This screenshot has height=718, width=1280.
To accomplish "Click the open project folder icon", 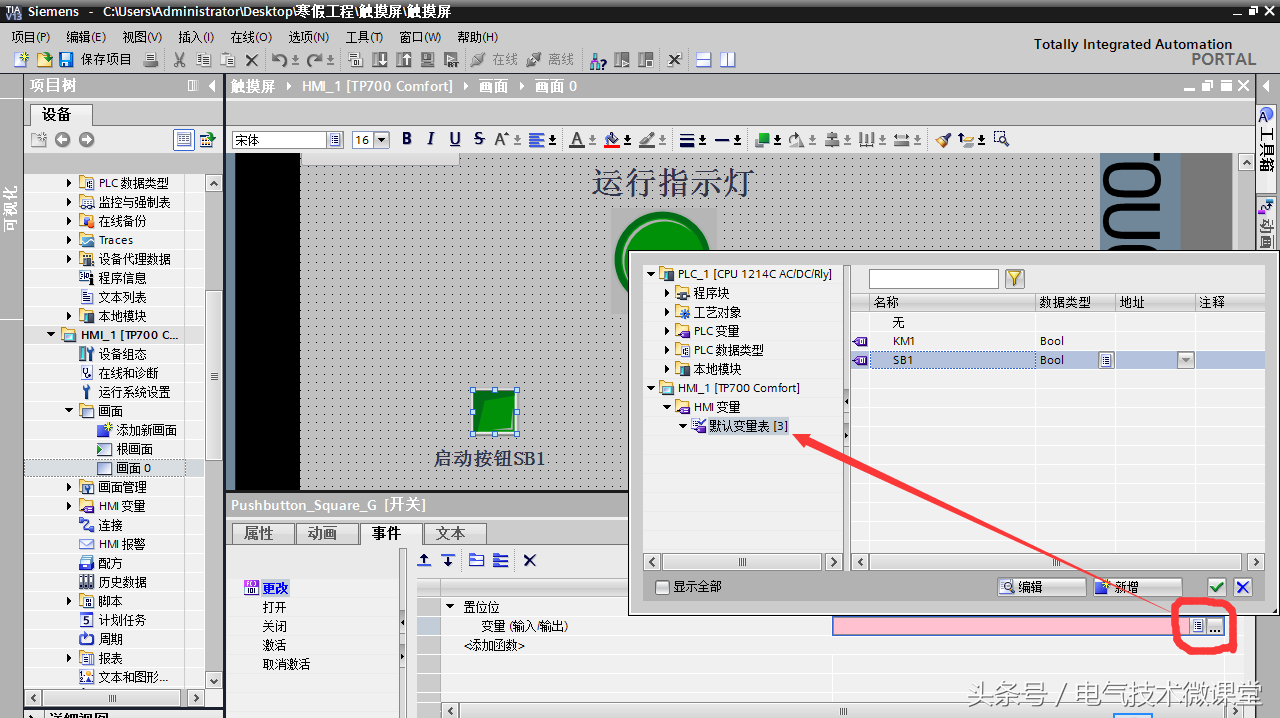I will tap(43, 60).
